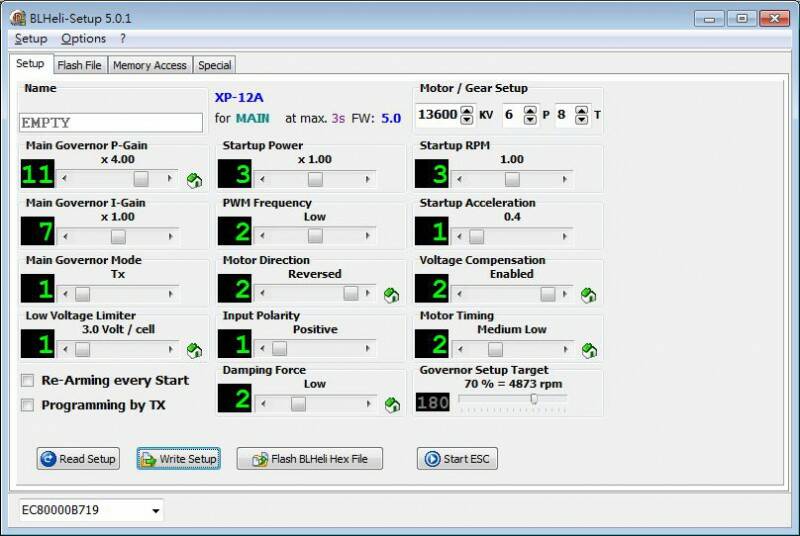Click left arrow of Startup Power slider

click(262, 180)
